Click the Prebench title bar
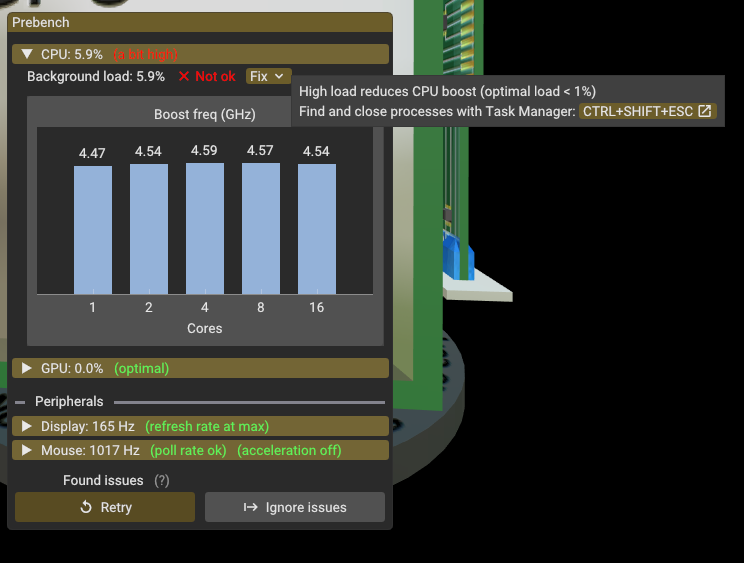Viewport: 744px width, 563px height. pos(200,22)
